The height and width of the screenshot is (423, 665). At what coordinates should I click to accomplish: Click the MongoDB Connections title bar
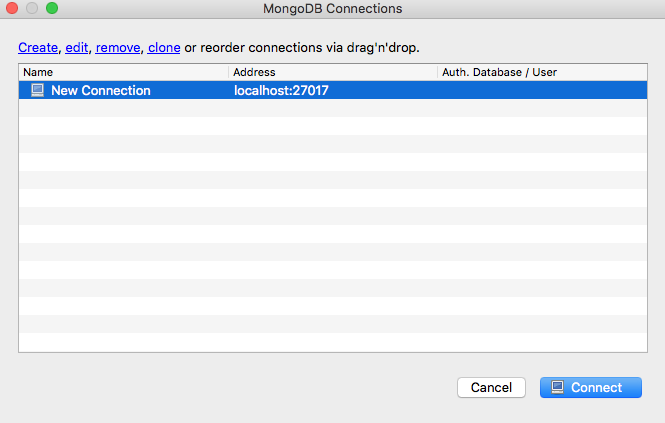point(332,10)
